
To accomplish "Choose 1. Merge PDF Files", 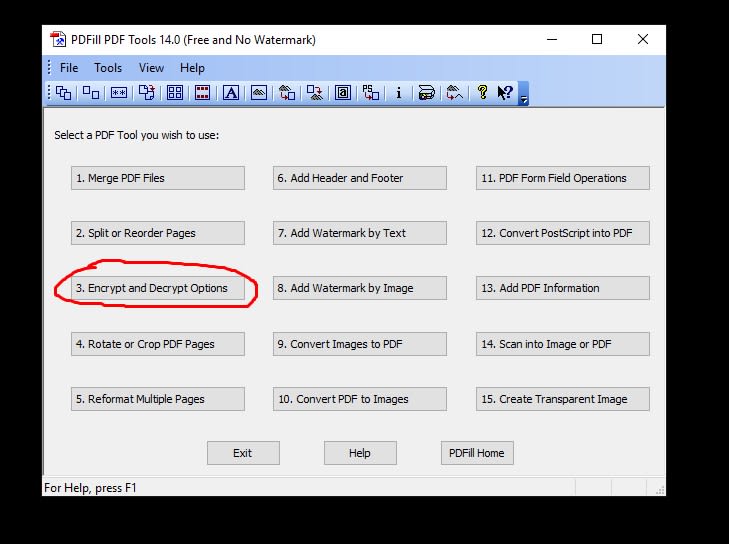I will click(x=158, y=178).
